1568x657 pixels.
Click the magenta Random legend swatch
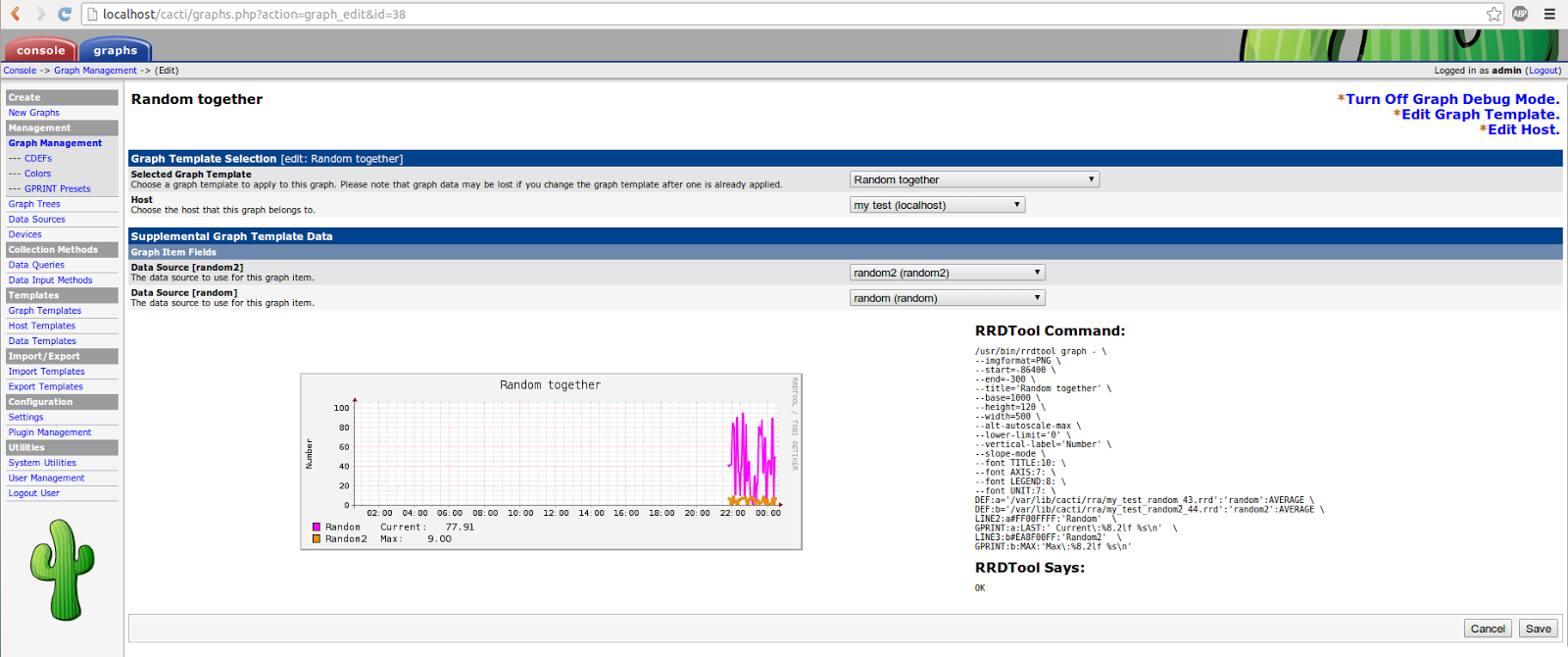coord(317,527)
